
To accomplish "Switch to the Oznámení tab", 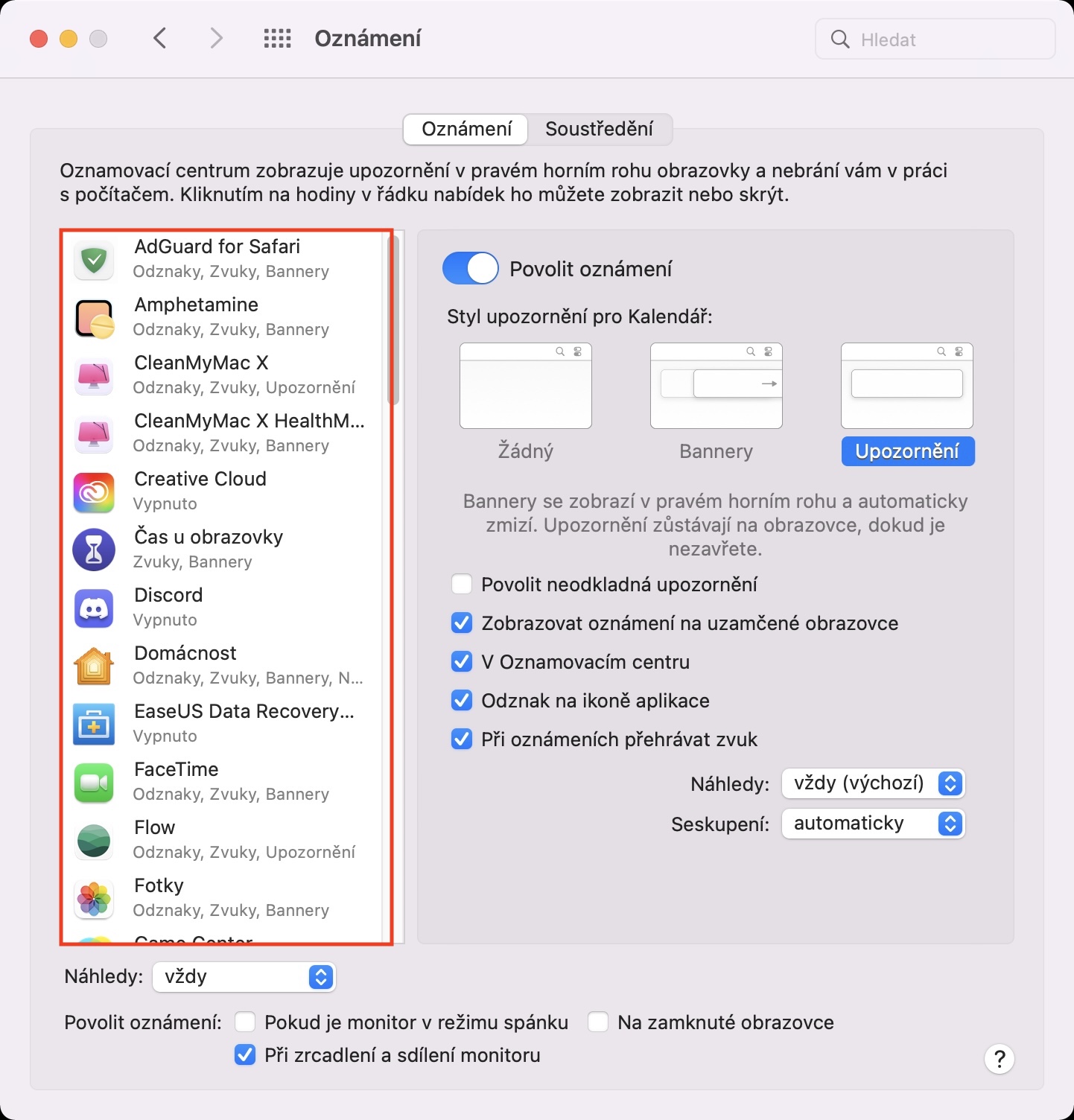I will tap(466, 129).
